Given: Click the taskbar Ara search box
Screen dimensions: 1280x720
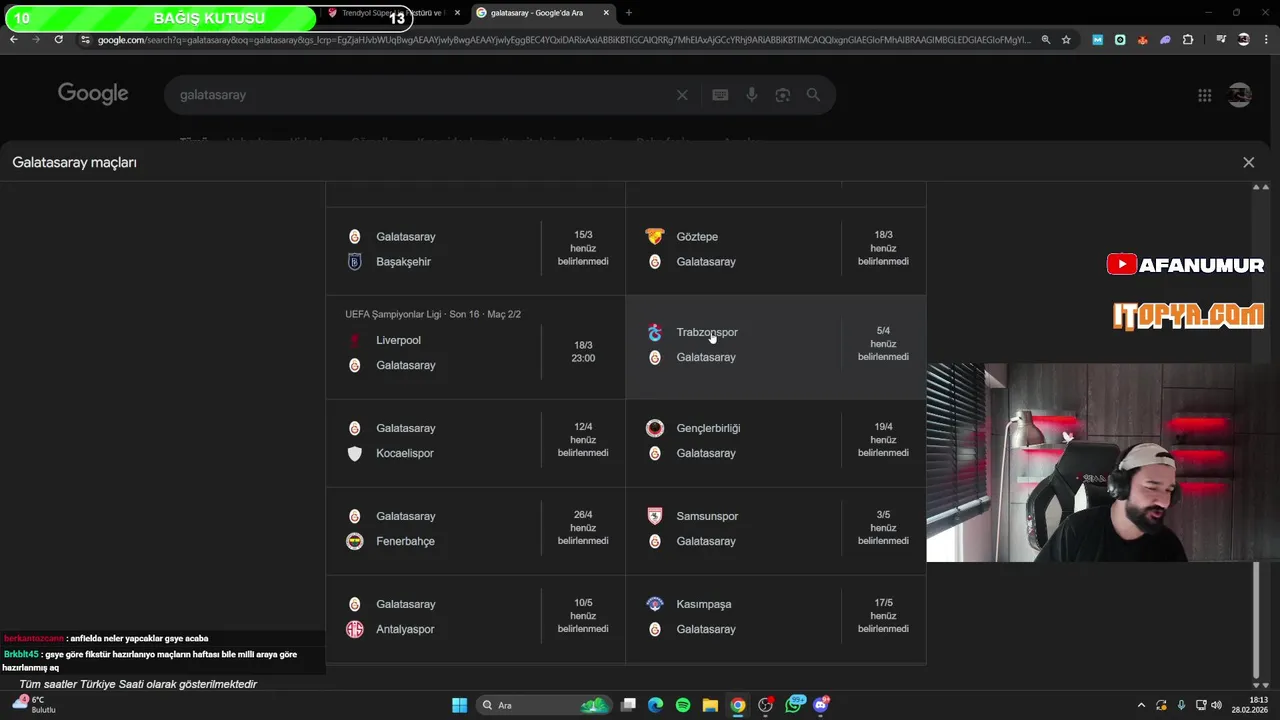Looking at the screenshot, I should (x=545, y=705).
